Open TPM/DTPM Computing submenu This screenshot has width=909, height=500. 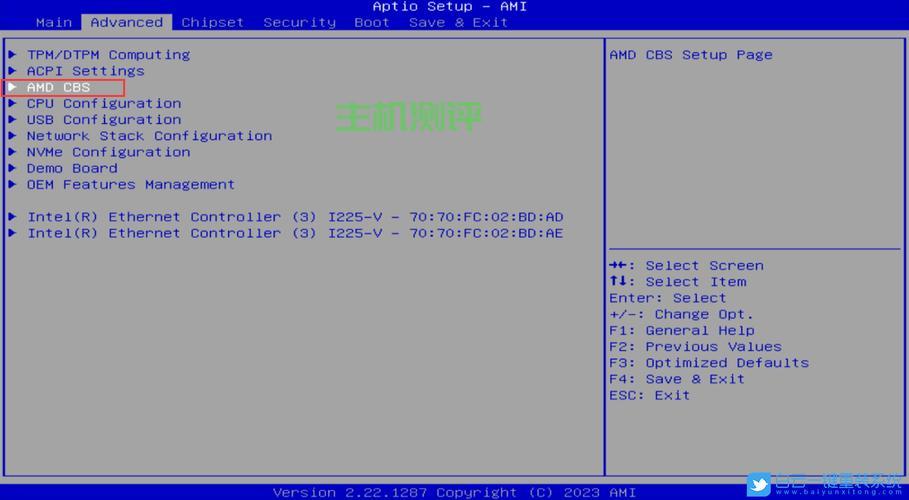pos(108,55)
